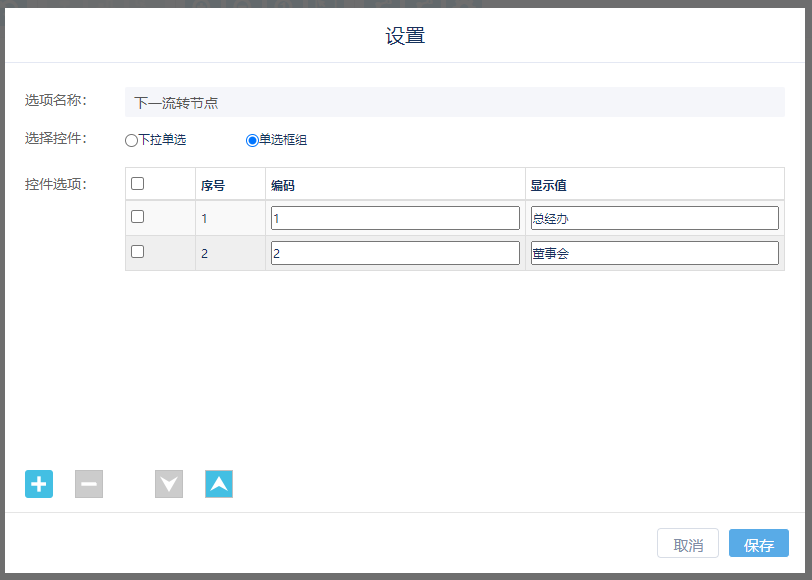Select the 单选框组 radio button
This screenshot has width=812, height=580.
(252, 141)
